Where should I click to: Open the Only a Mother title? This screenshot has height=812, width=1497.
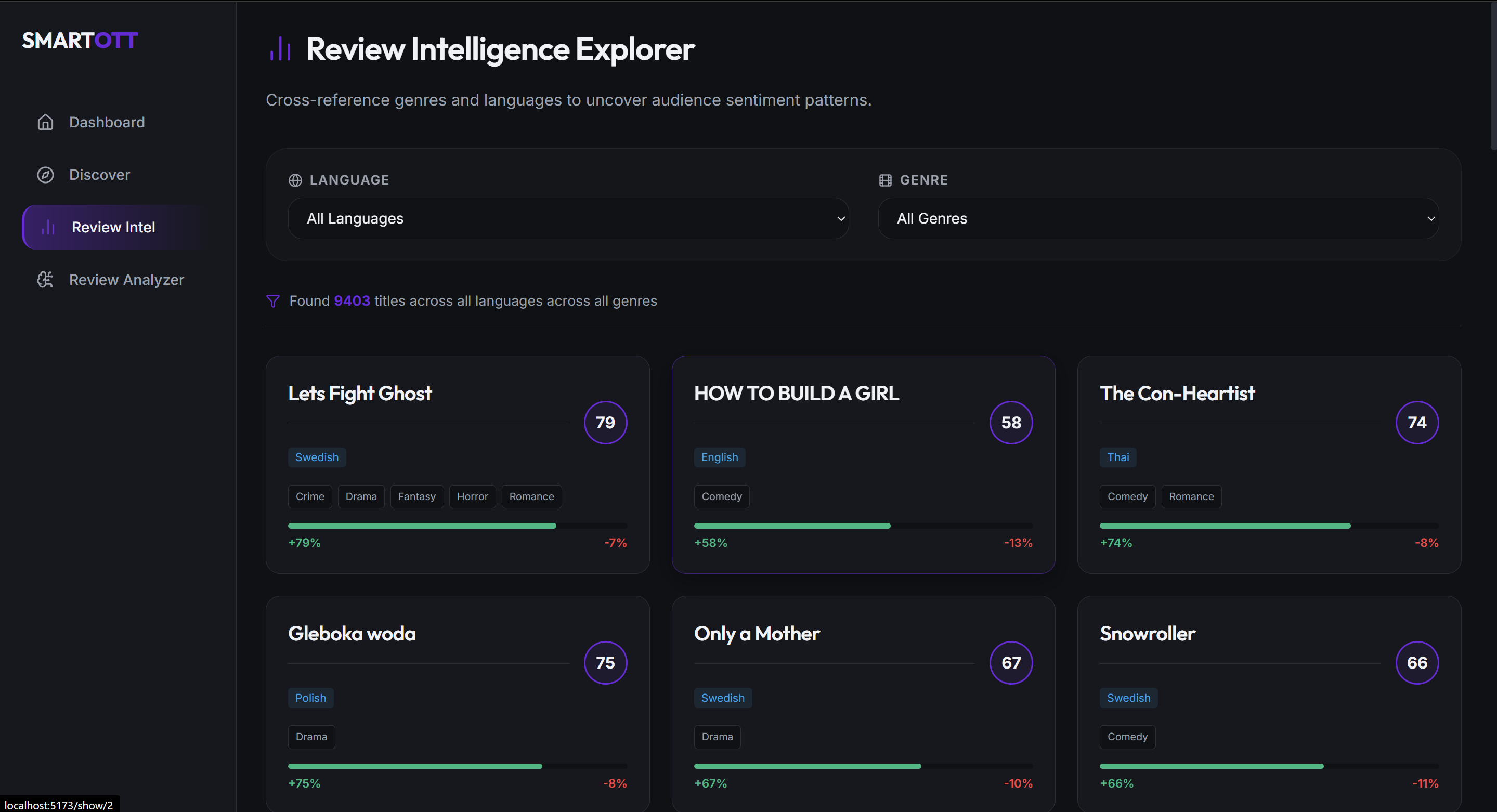pos(757,633)
